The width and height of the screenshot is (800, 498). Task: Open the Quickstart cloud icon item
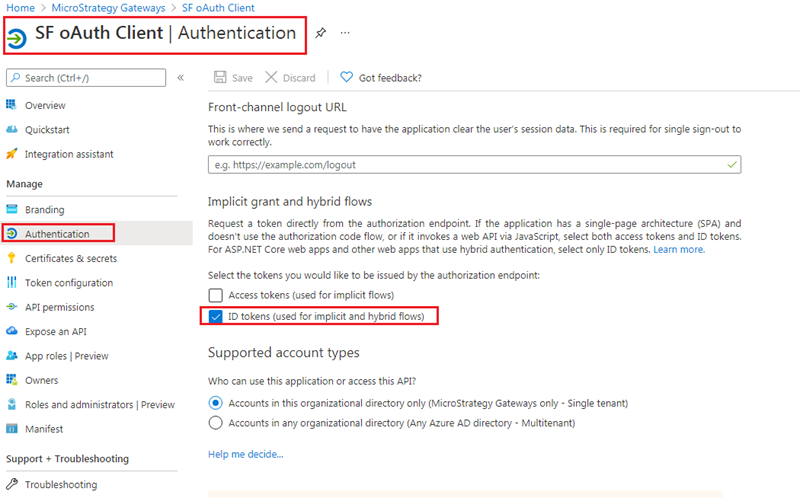pyautogui.click(x=13, y=129)
